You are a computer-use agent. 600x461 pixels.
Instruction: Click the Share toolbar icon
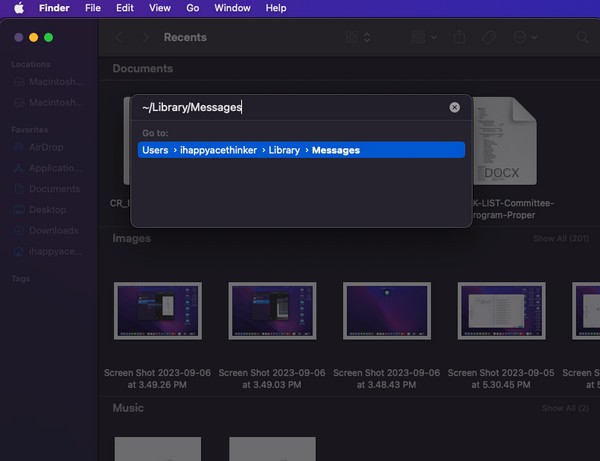(x=459, y=37)
